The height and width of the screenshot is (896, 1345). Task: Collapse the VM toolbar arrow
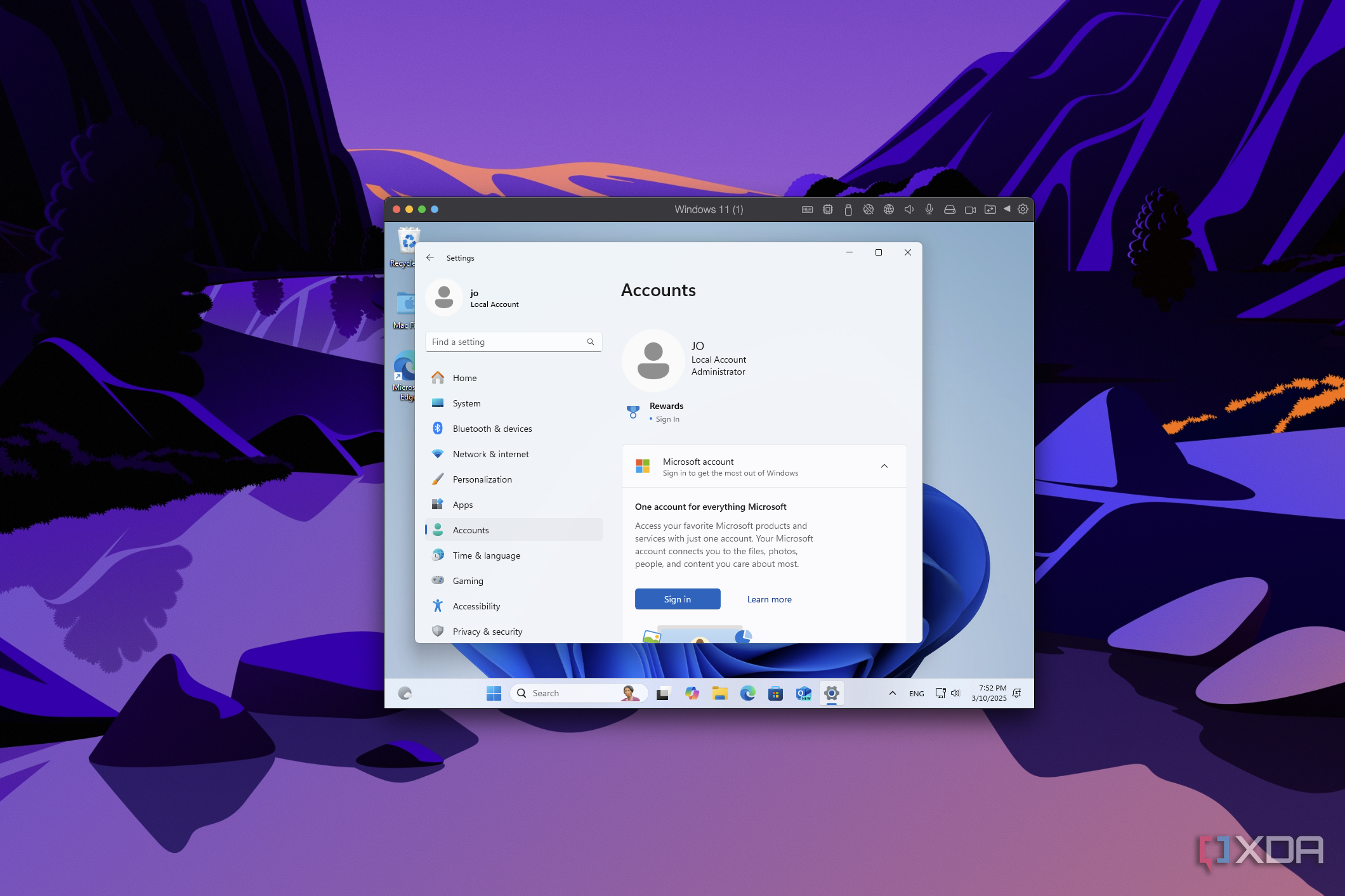(1007, 209)
